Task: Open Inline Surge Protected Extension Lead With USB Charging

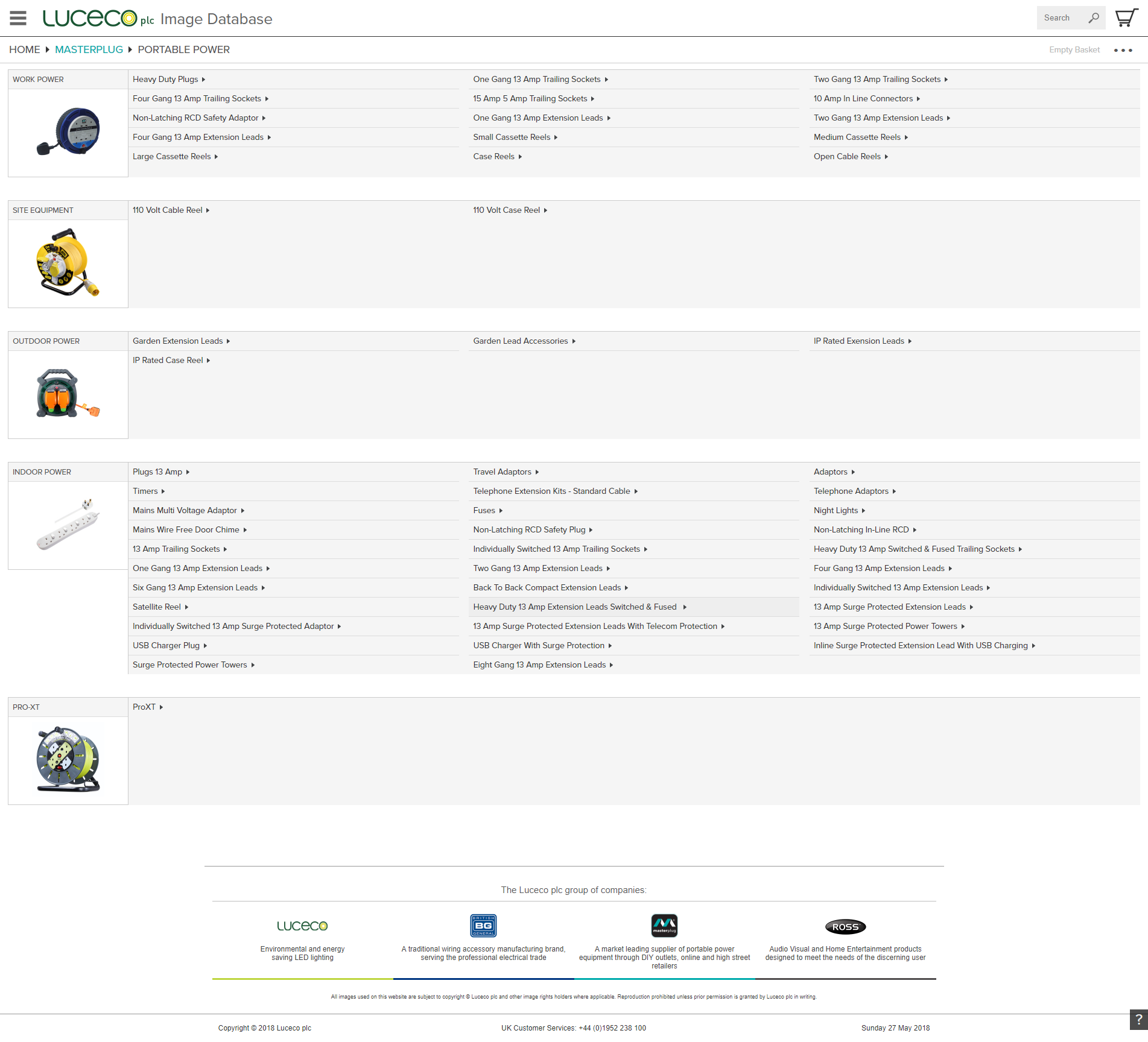Action: pos(924,645)
